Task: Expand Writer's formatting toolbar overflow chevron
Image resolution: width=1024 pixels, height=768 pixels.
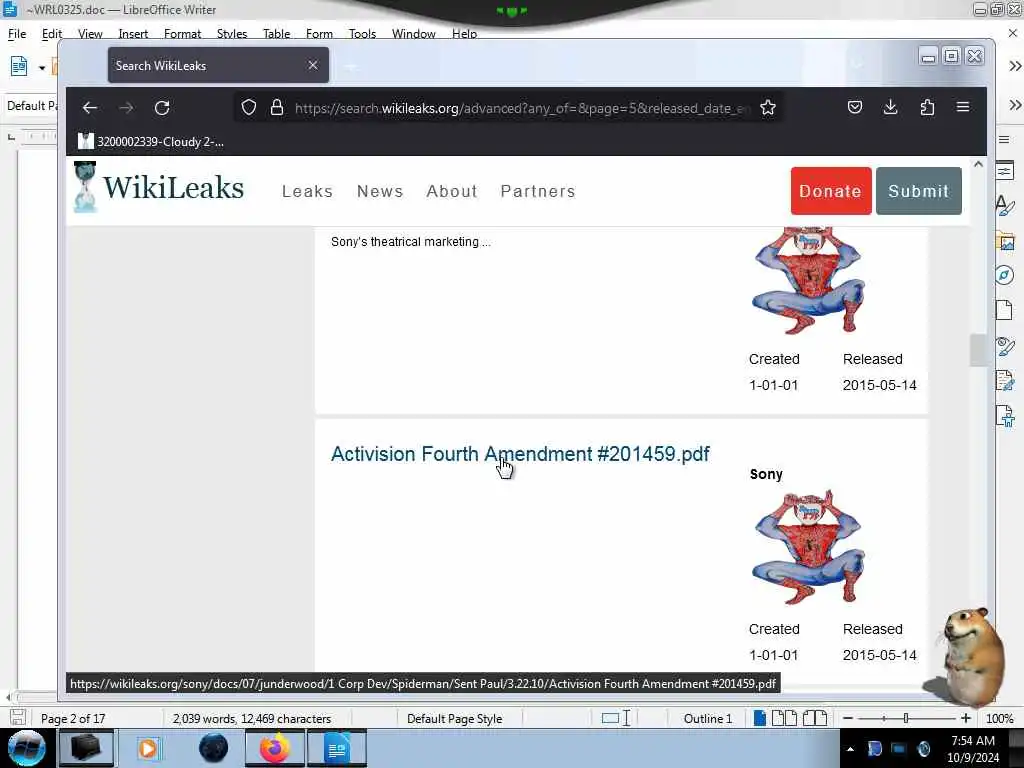Action: 1014,105
